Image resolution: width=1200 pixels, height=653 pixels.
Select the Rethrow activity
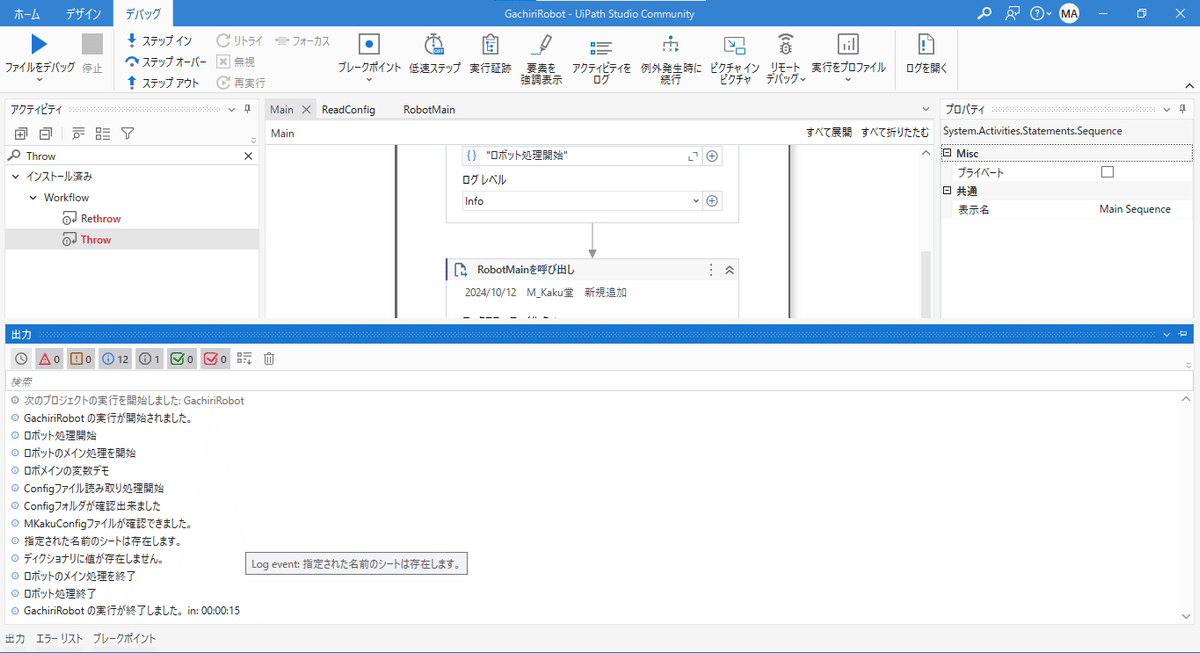(101, 218)
